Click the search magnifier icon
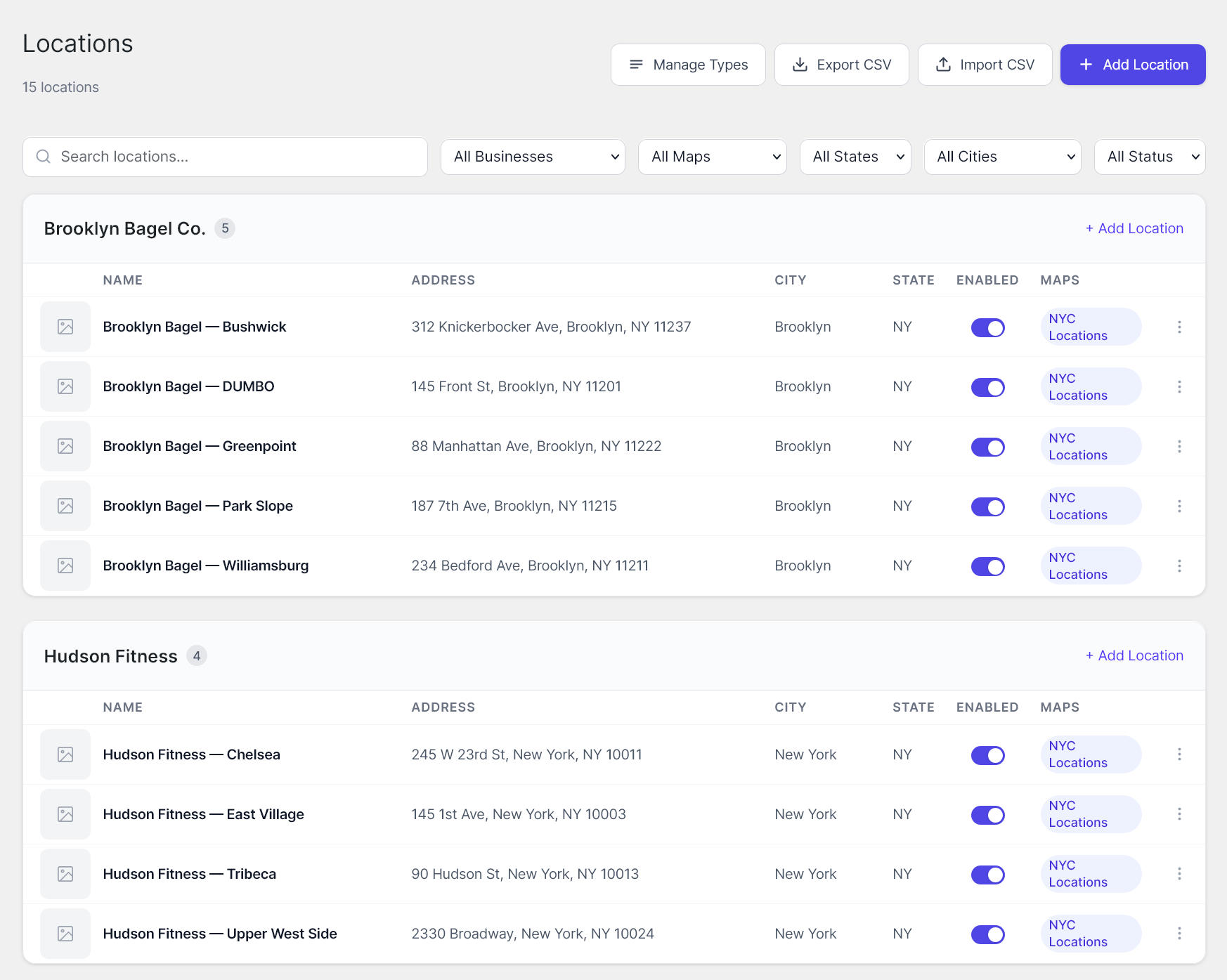 (44, 157)
